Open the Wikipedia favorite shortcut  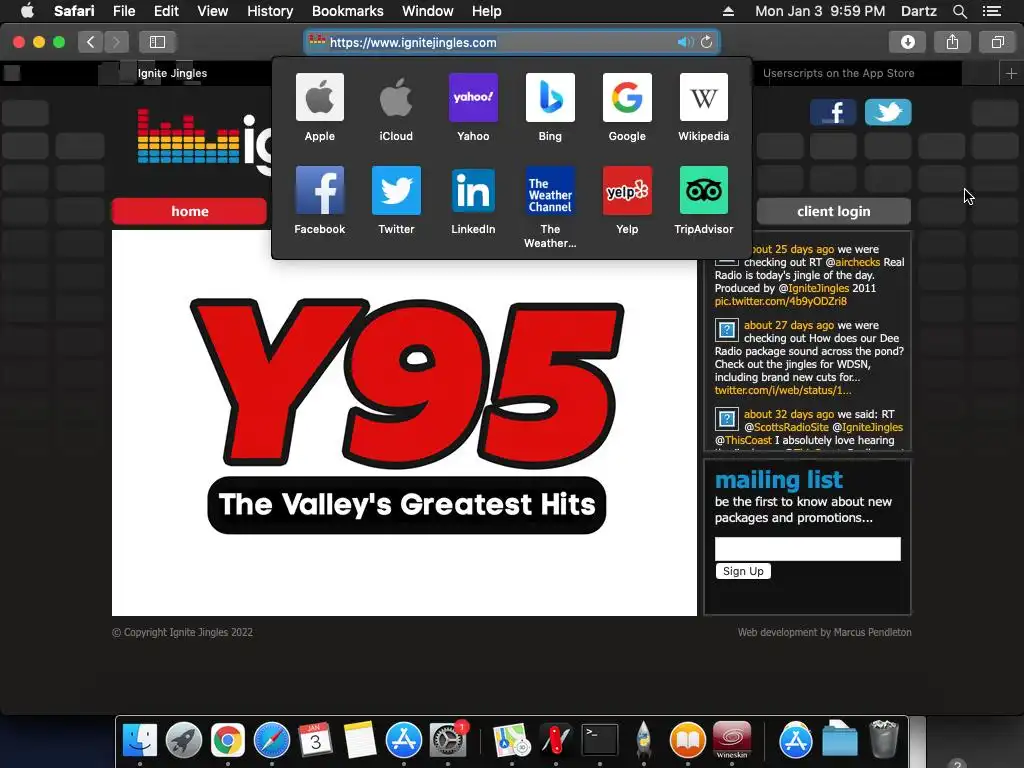pos(703,107)
